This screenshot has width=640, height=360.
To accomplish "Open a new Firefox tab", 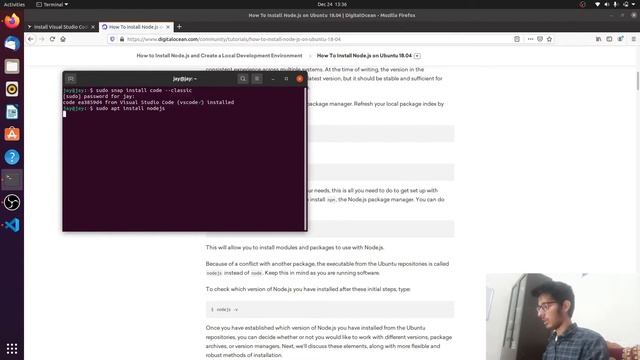I will click(x=179, y=27).
